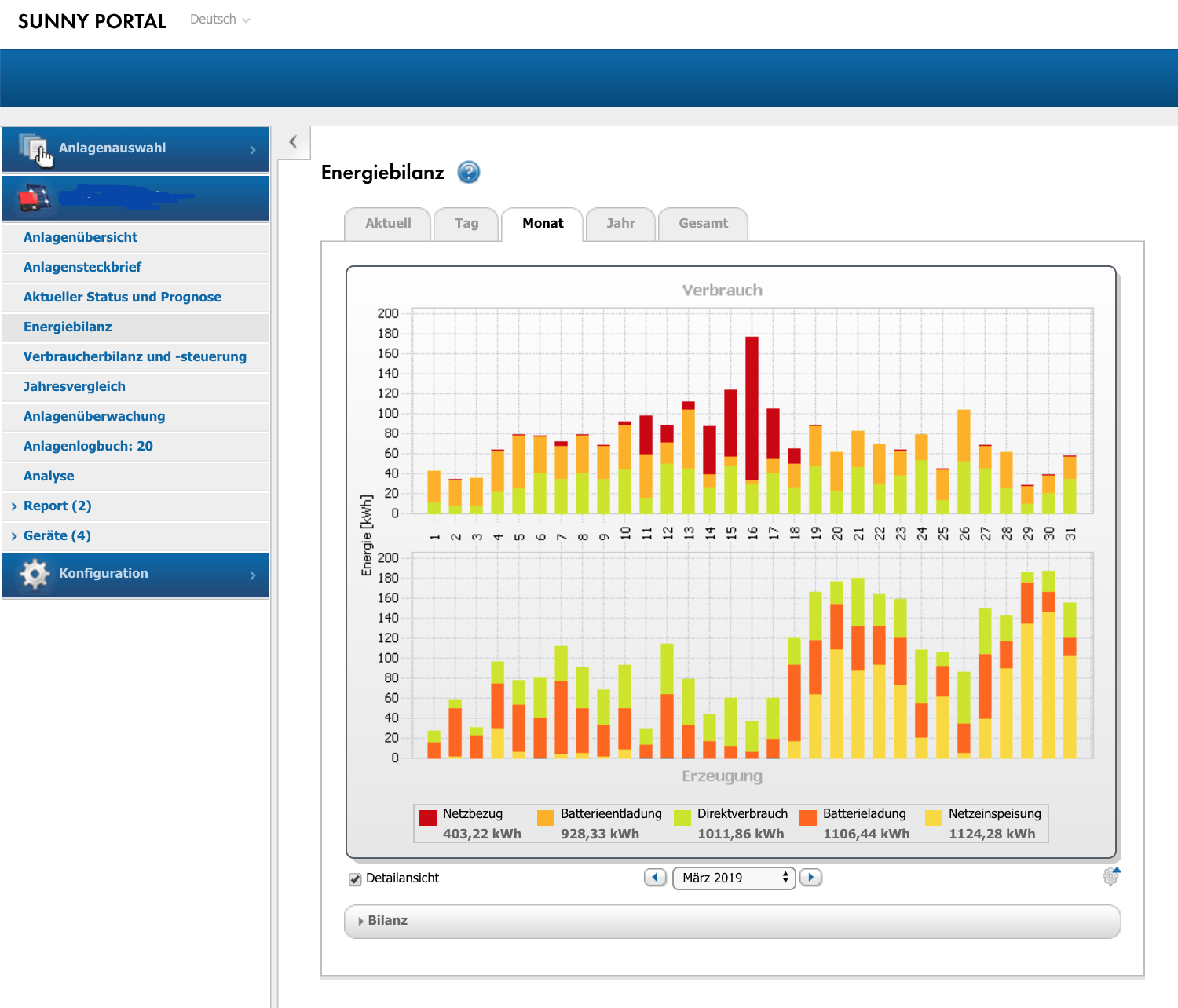
Task: Click the red Netzbezug legend swatch
Action: [x=428, y=818]
